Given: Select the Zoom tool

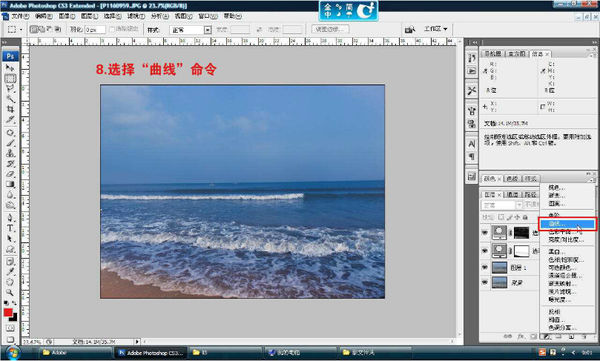Looking at the screenshot, I should [x=10, y=292].
